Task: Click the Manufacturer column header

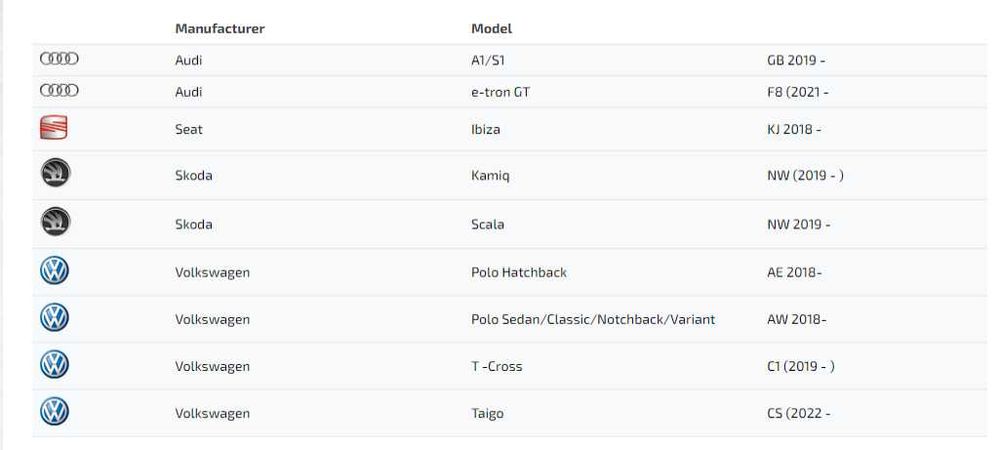Action: 219,29
